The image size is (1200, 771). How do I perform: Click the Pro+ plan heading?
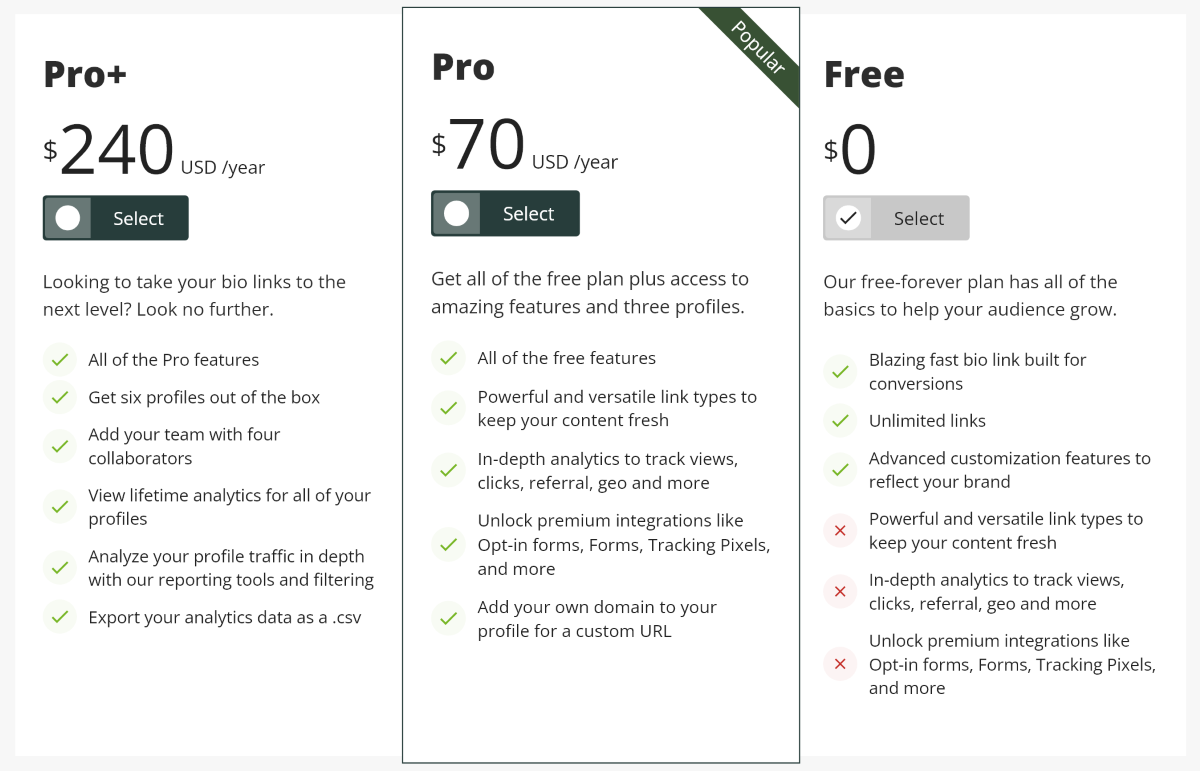(x=85, y=75)
